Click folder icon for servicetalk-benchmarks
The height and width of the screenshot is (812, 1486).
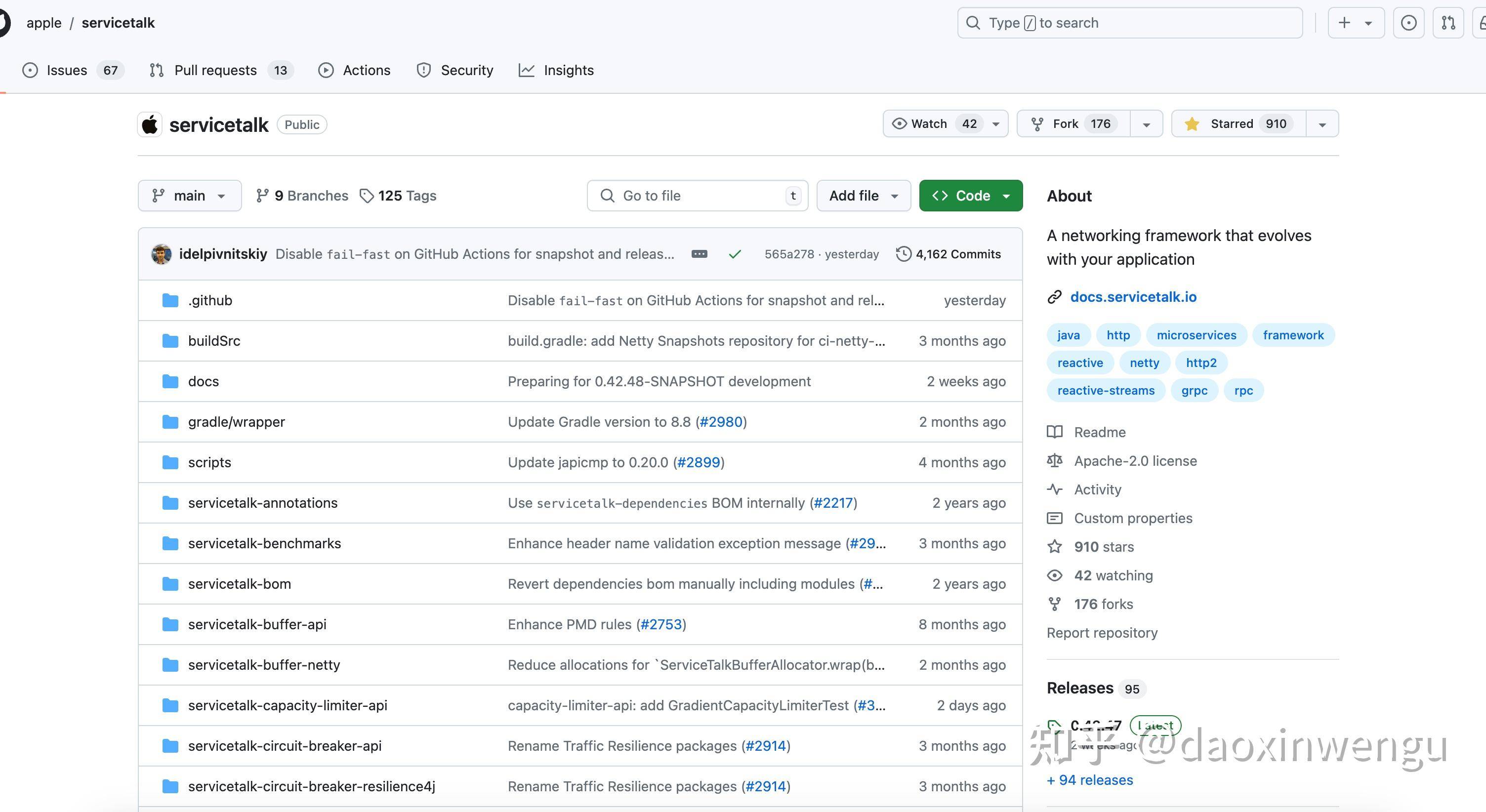click(170, 543)
